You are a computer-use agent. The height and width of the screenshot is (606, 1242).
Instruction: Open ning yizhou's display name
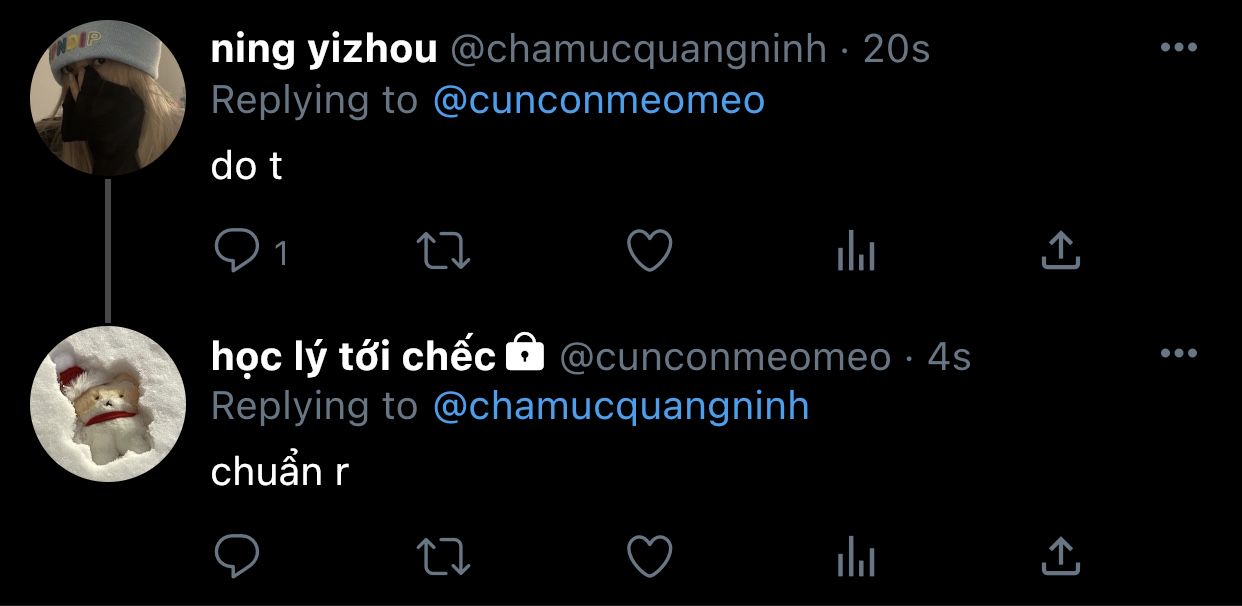click(324, 49)
